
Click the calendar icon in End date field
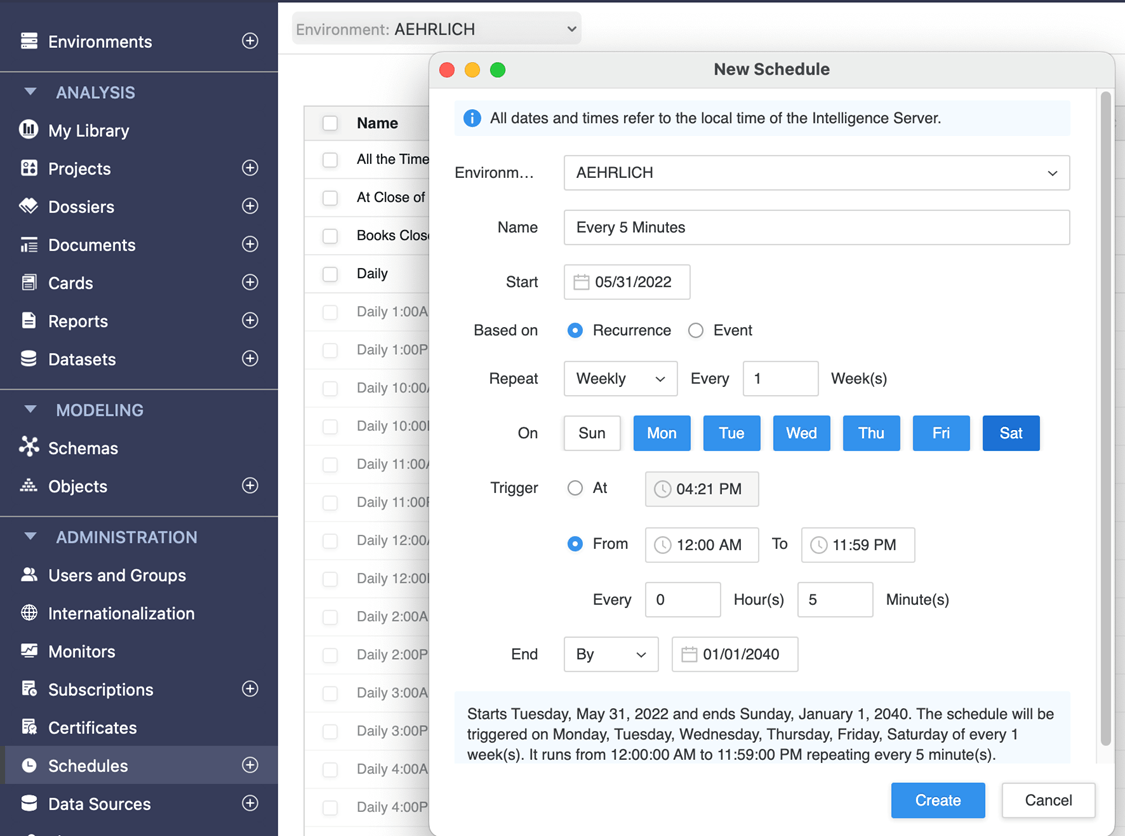click(689, 655)
